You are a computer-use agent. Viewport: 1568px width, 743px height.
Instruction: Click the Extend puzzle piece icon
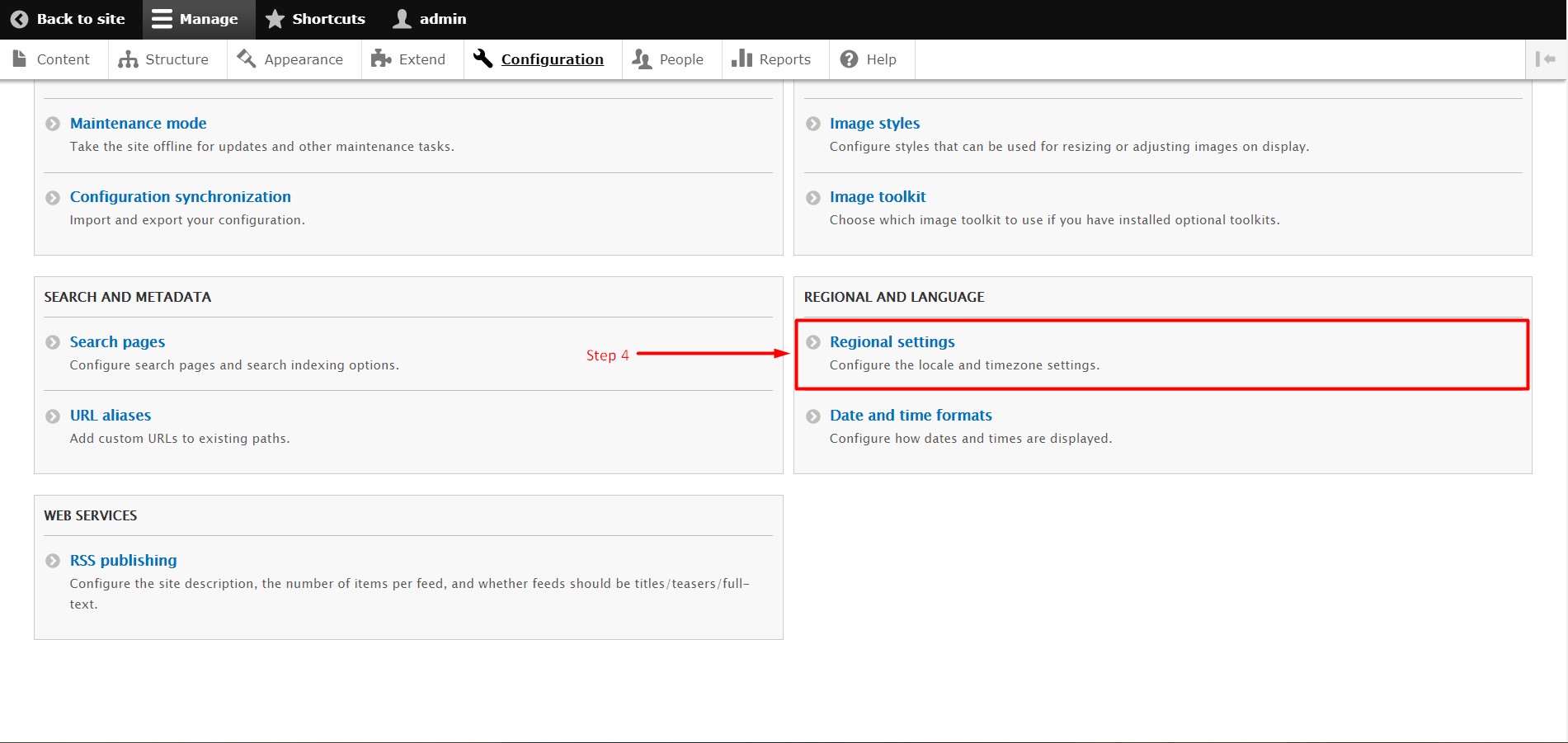381,59
